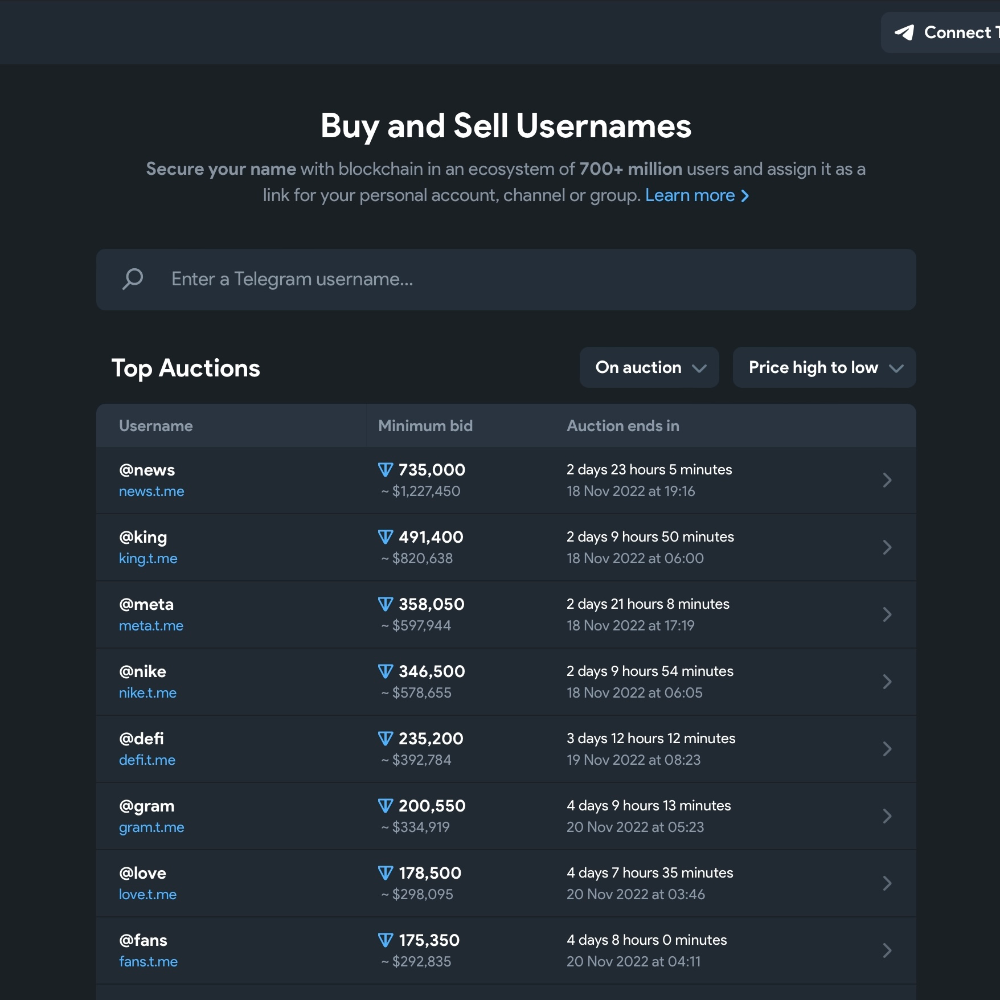1000x1000 pixels.
Task: Sort by the Minimum bid column header
Action: [x=425, y=425]
